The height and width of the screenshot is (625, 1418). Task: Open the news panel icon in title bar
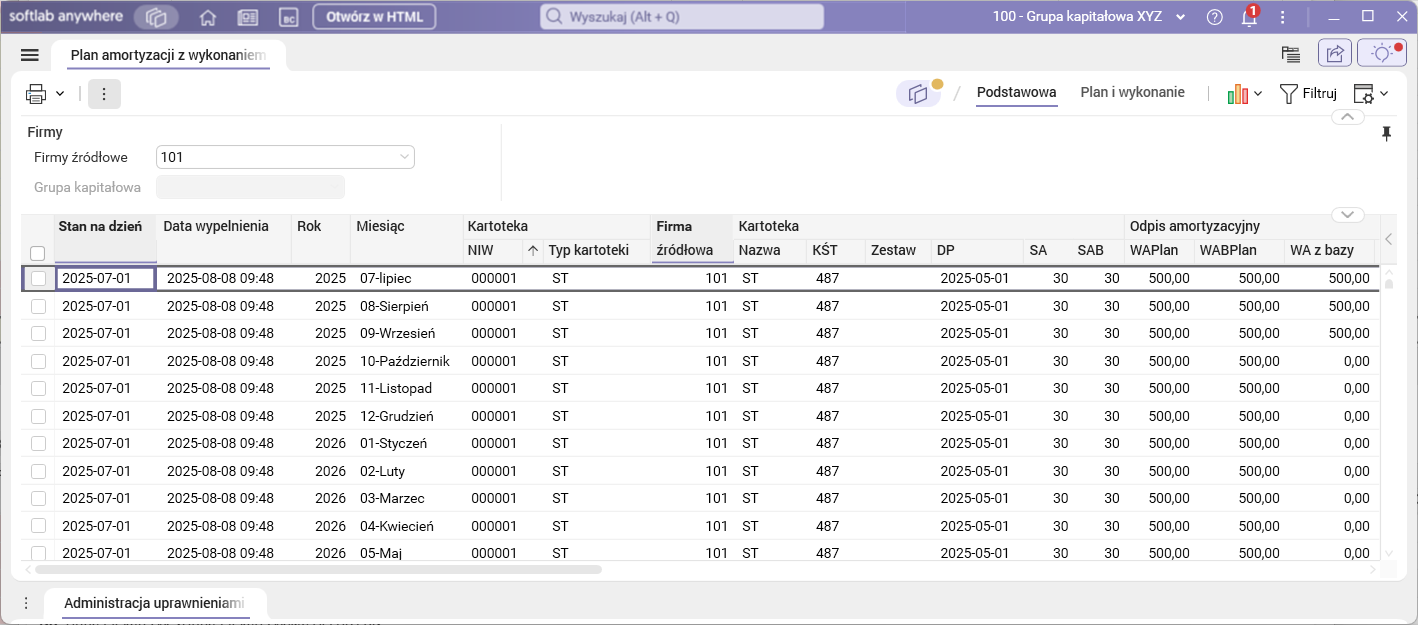pyautogui.click(x=248, y=17)
